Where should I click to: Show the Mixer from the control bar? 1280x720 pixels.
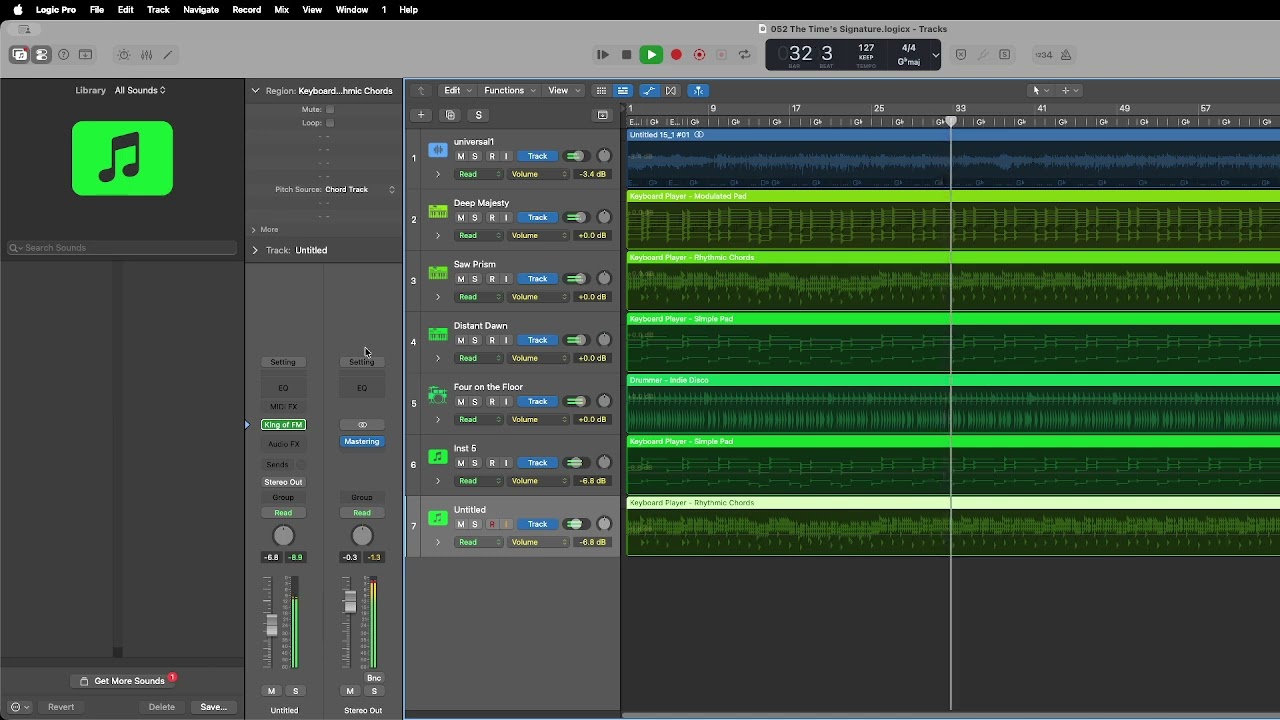click(x=146, y=55)
